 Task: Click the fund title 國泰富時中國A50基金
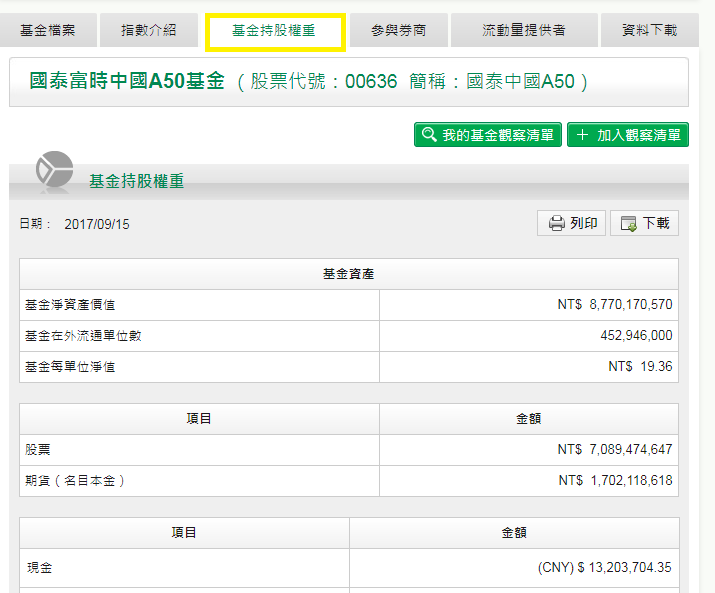(x=127, y=81)
